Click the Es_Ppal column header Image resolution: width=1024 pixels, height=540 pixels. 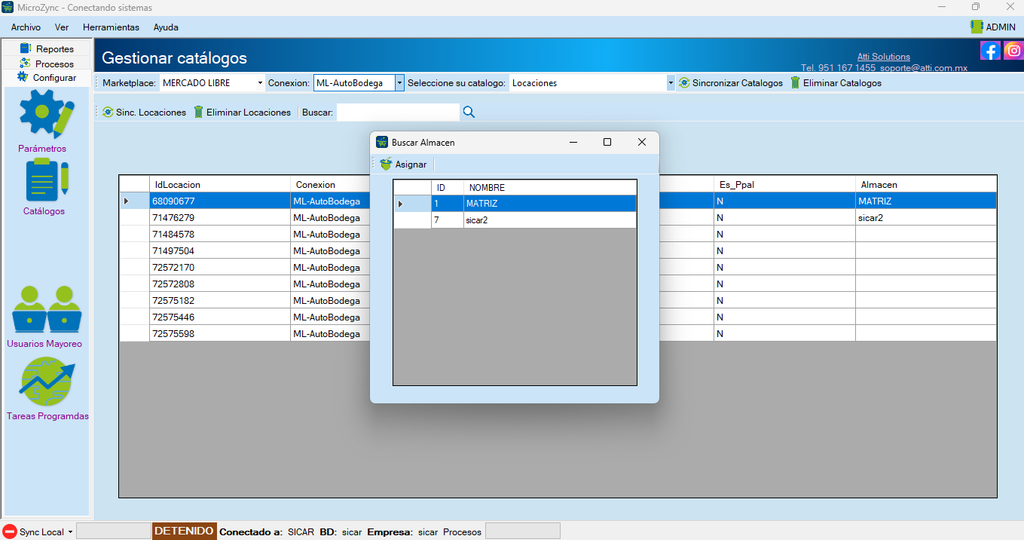pos(784,185)
